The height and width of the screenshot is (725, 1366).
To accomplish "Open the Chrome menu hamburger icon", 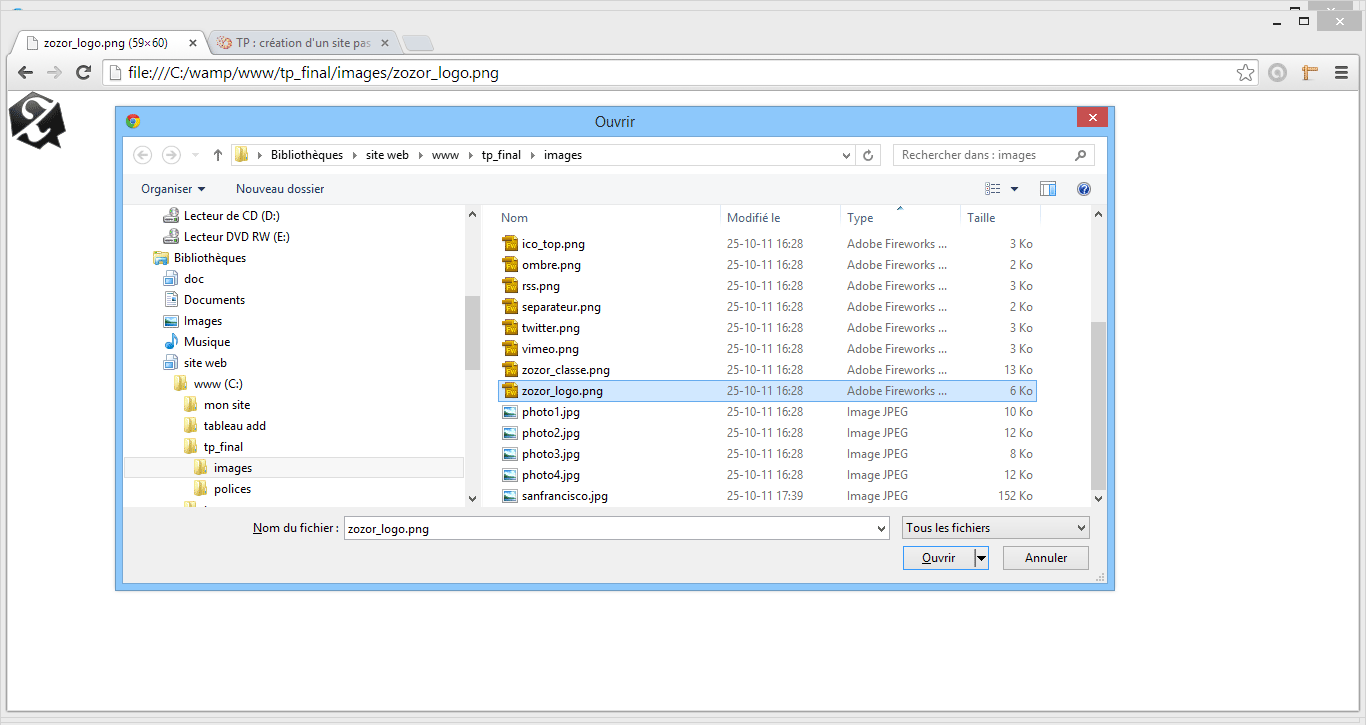I will point(1342,72).
